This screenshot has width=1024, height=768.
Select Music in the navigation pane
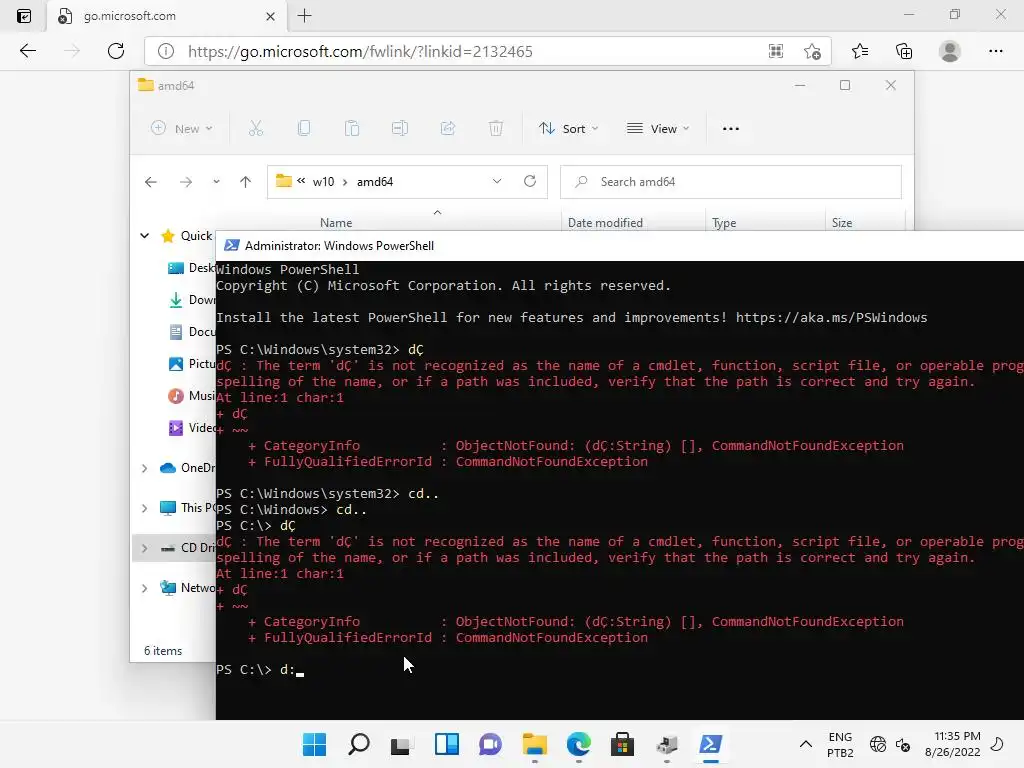(191, 396)
